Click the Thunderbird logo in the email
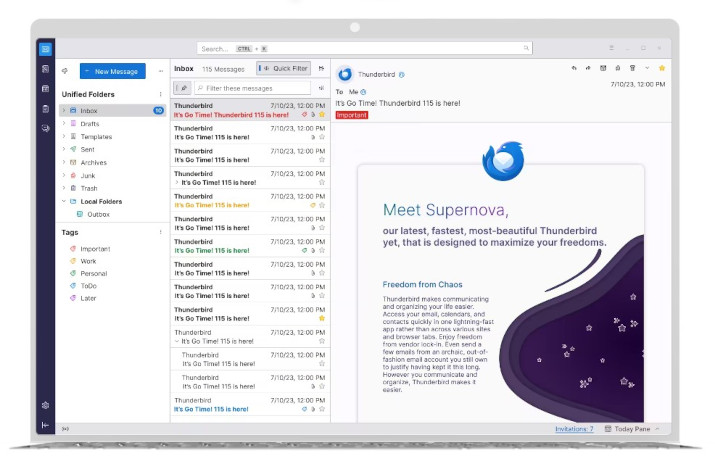Viewport: 715px width, 456px height. tap(503, 161)
